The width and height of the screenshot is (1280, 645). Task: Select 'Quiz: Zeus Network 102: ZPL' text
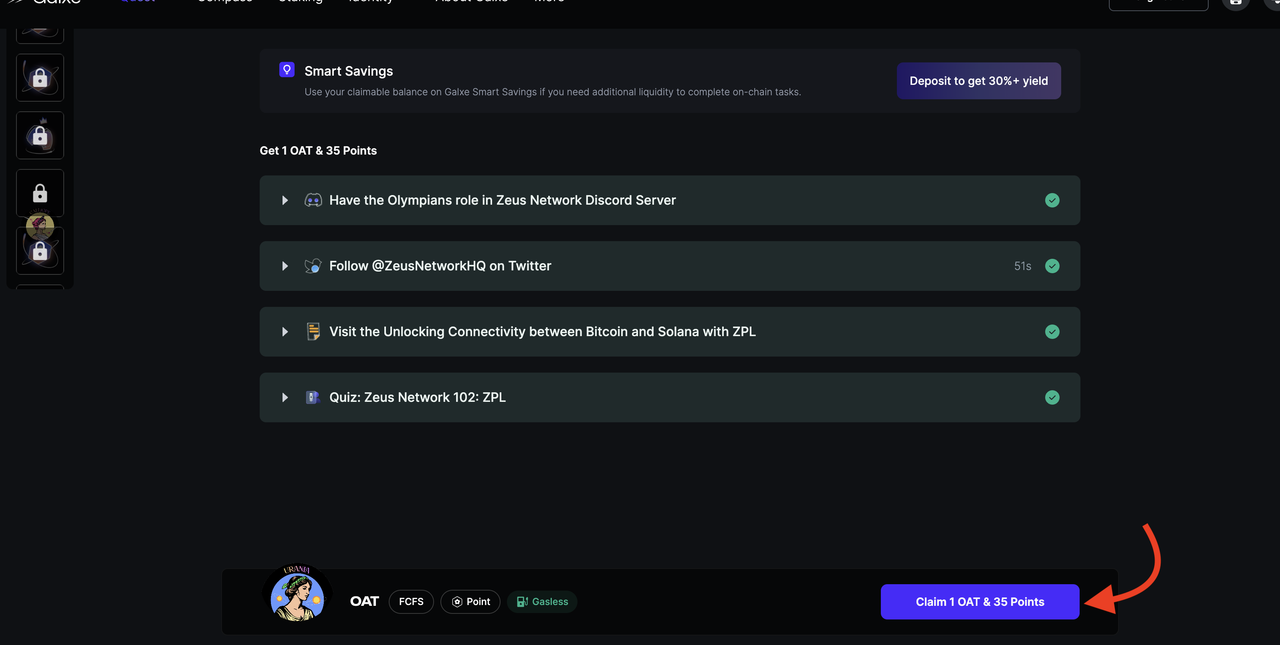(x=417, y=397)
